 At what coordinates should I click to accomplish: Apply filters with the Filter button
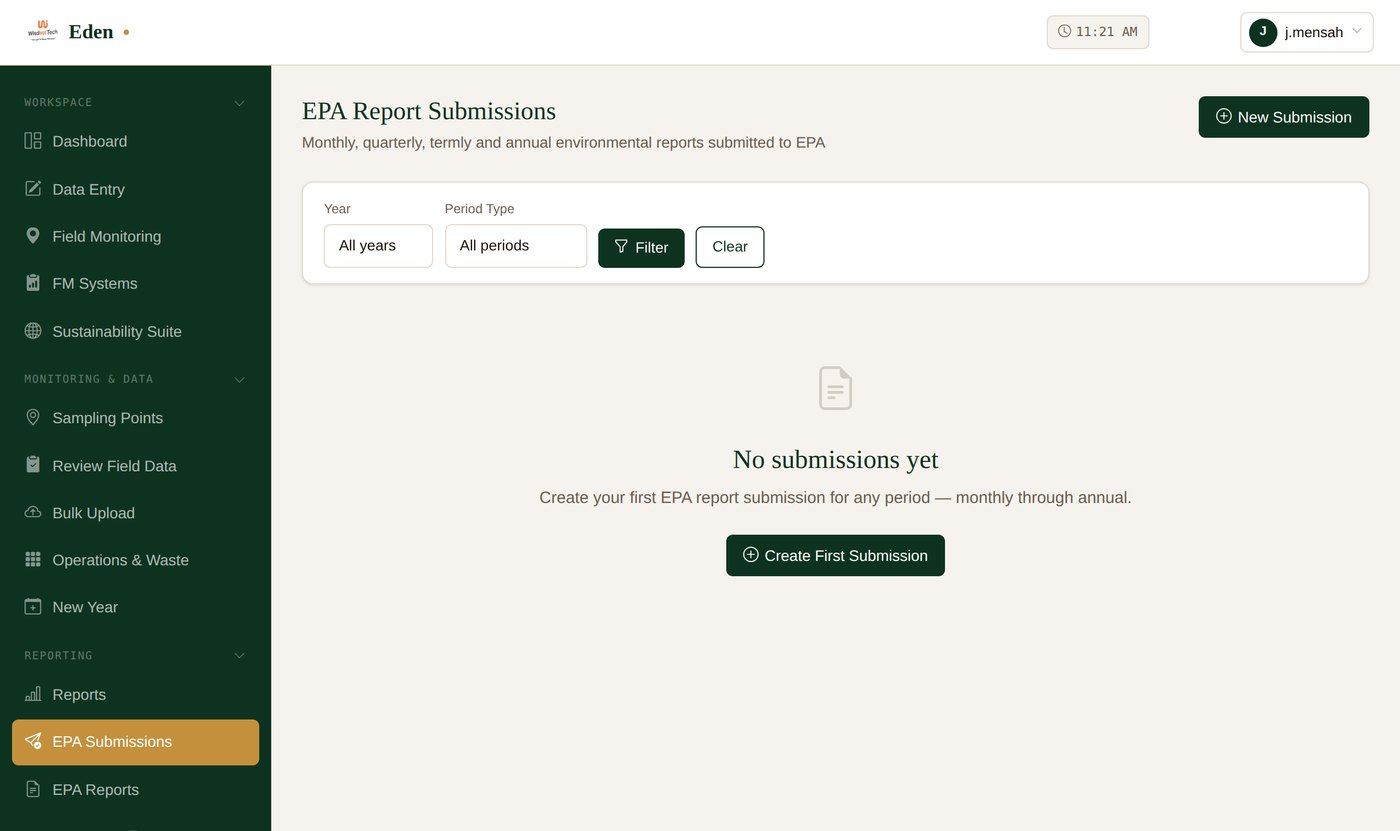(641, 247)
